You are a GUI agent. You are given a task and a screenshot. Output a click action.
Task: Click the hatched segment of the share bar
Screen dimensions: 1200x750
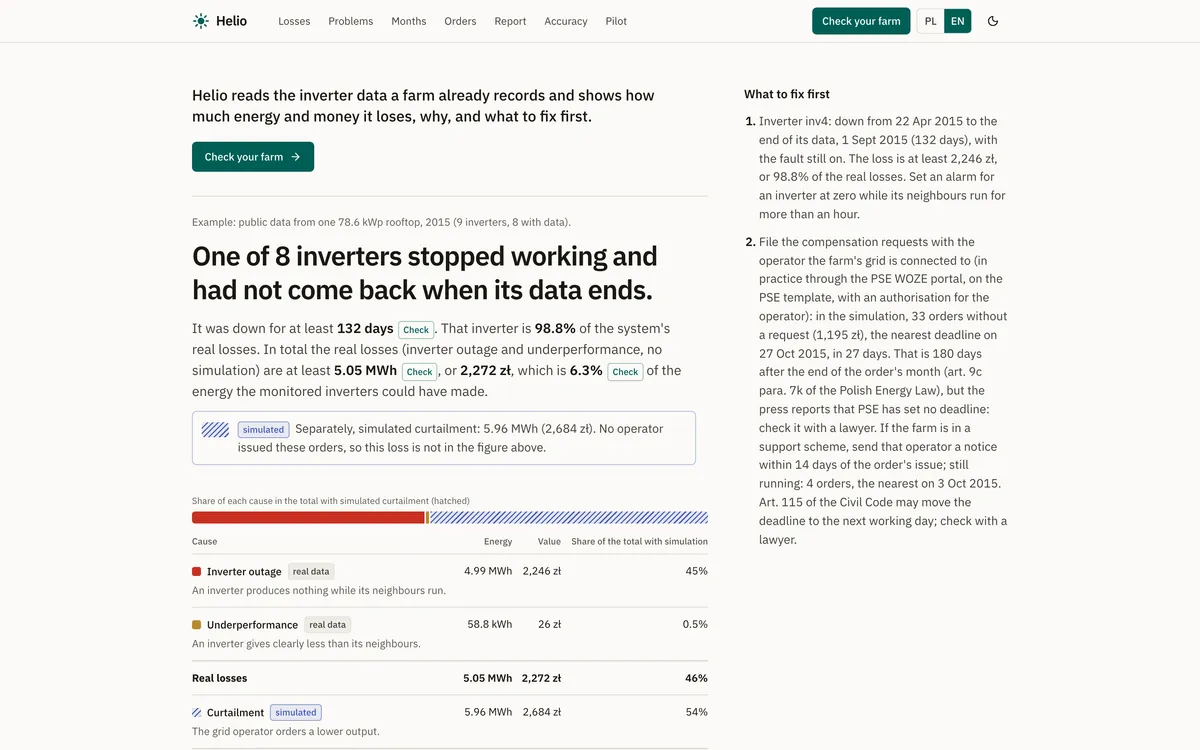[569, 518]
